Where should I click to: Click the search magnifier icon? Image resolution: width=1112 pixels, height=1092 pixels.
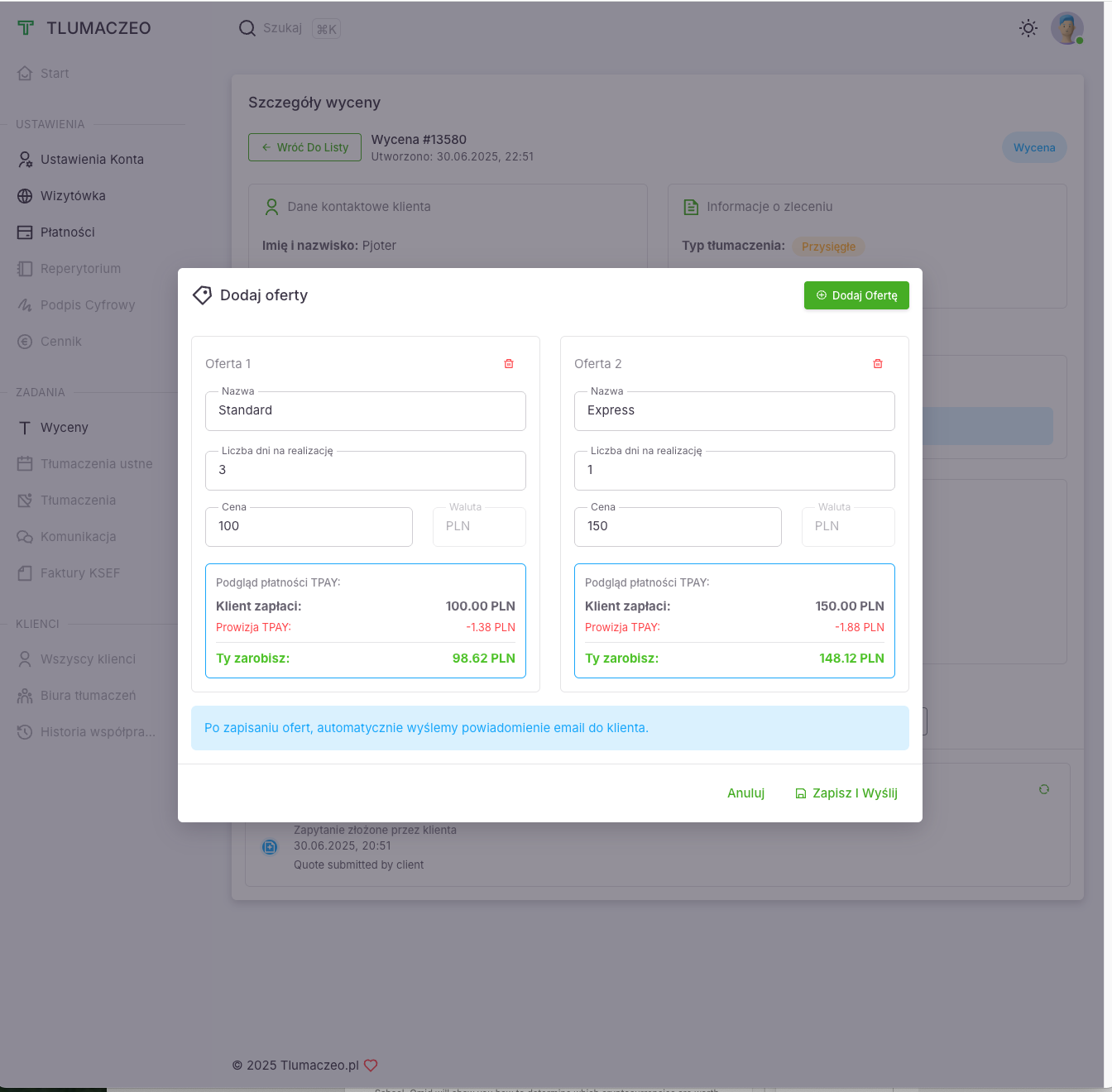point(247,28)
